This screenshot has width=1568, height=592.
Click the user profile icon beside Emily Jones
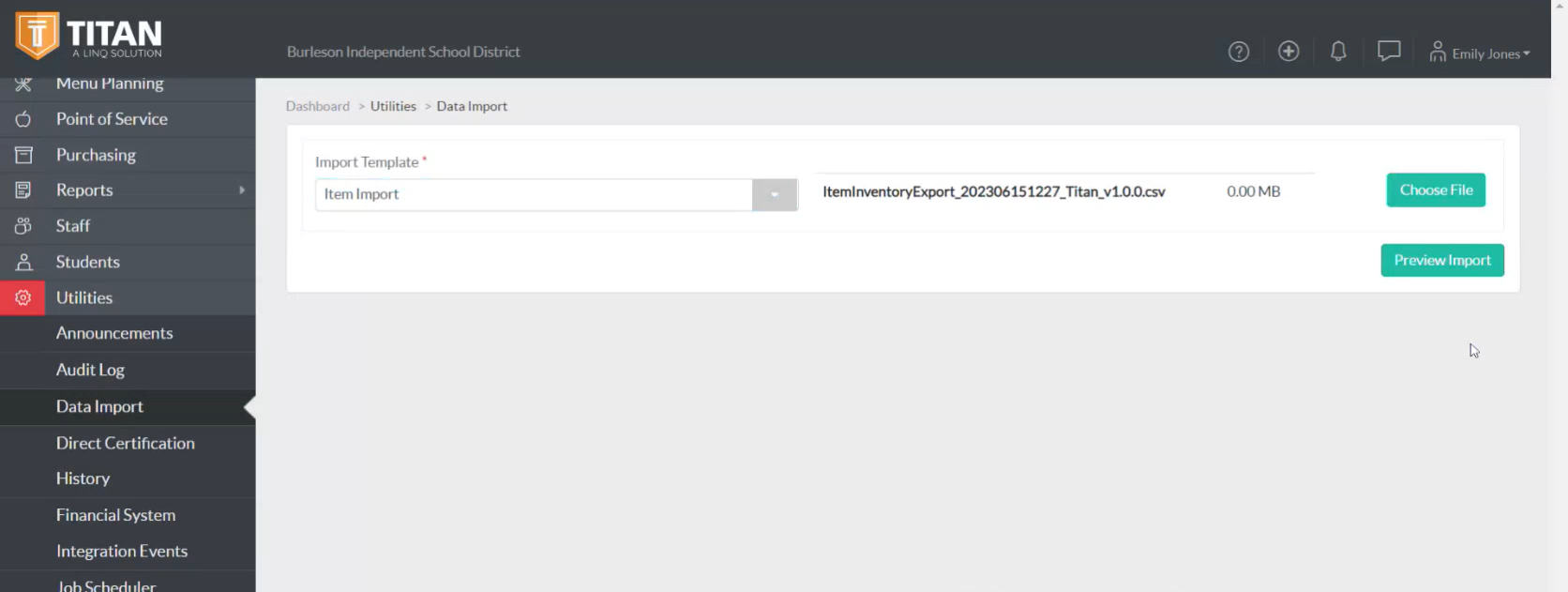click(x=1438, y=52)
